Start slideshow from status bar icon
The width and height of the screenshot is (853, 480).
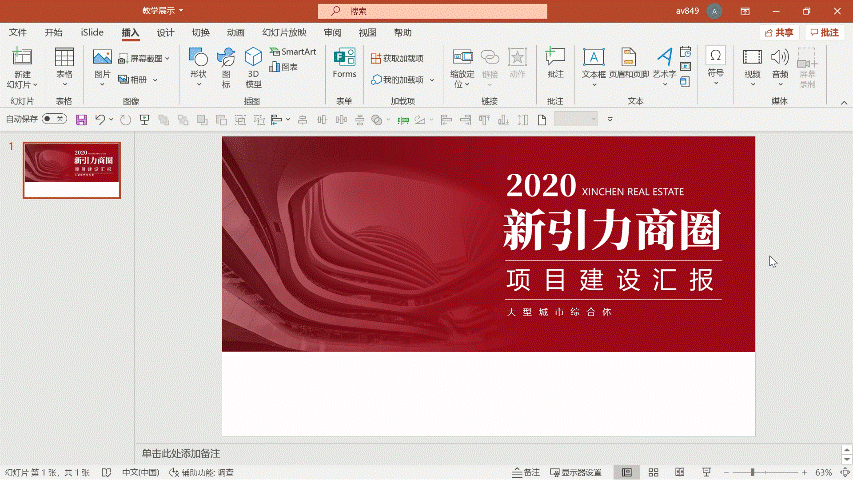coord(706,472)
